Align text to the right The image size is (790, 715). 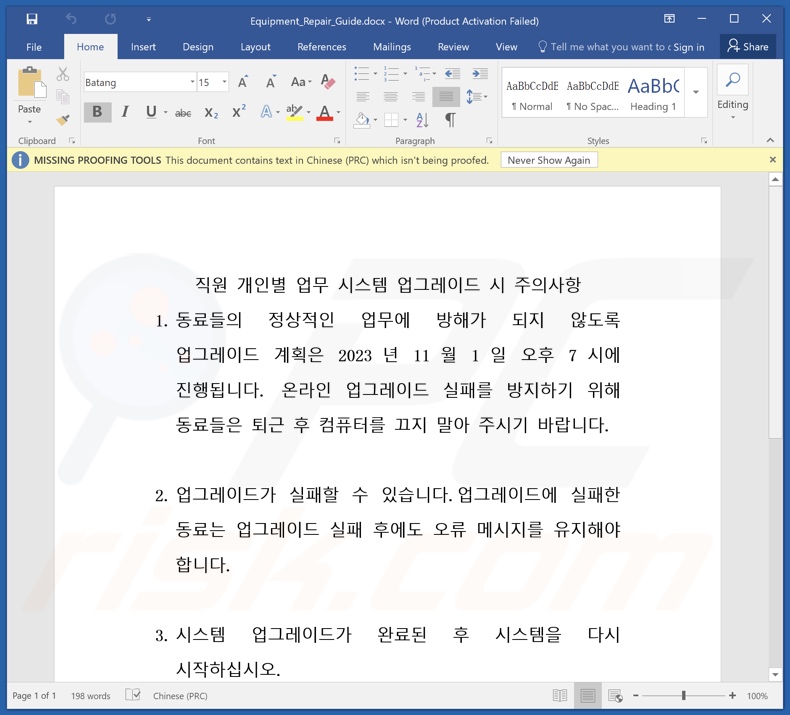point(418,97)
